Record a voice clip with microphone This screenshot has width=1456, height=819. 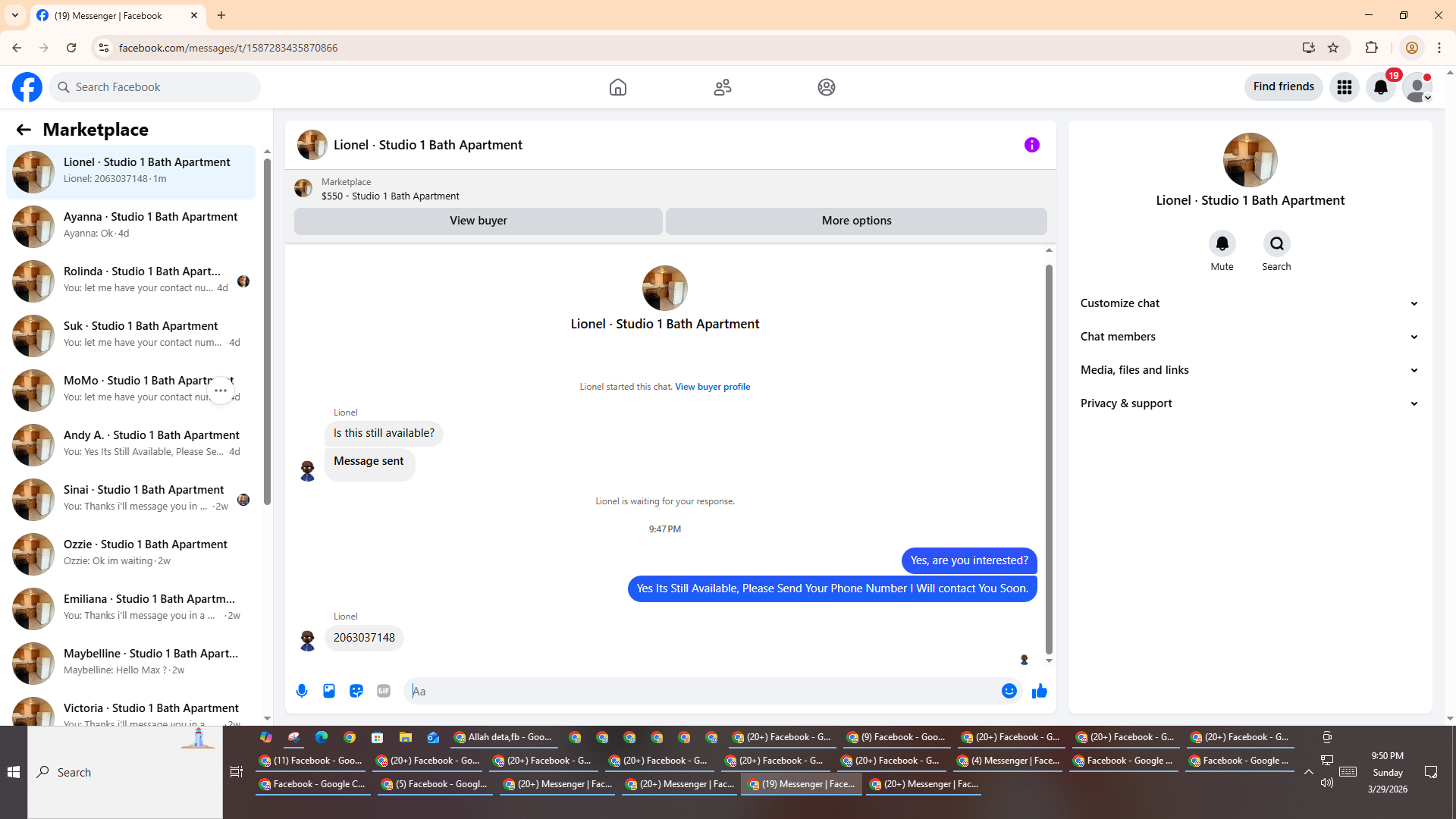[302, 691]
